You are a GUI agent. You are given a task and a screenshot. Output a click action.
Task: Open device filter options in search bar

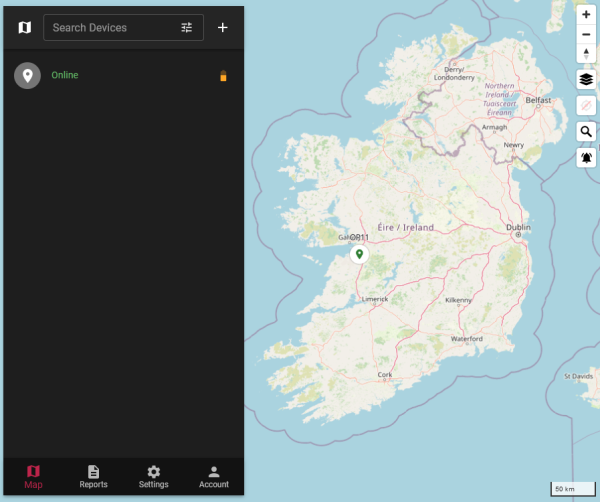(x=186, y=28)
